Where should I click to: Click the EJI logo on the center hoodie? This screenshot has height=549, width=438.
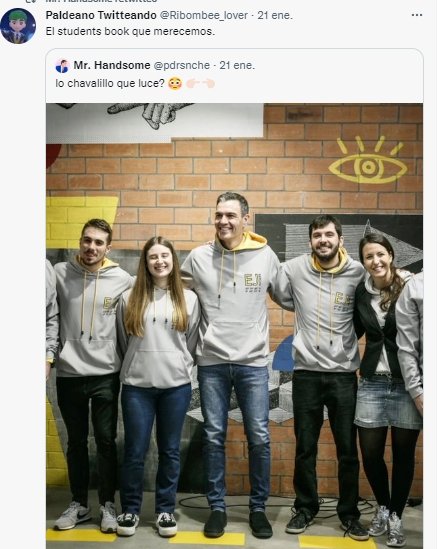click(253, 283)
